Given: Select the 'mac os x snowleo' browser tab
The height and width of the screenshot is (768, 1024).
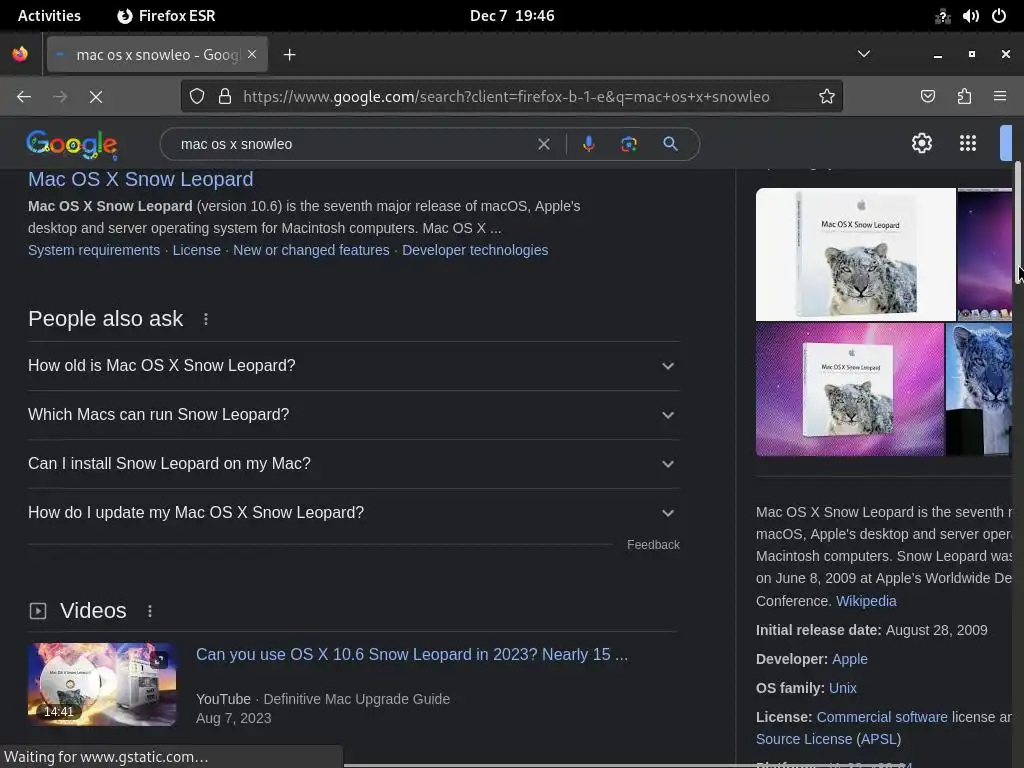Looking at the screenshot, I should pos(157,55).
